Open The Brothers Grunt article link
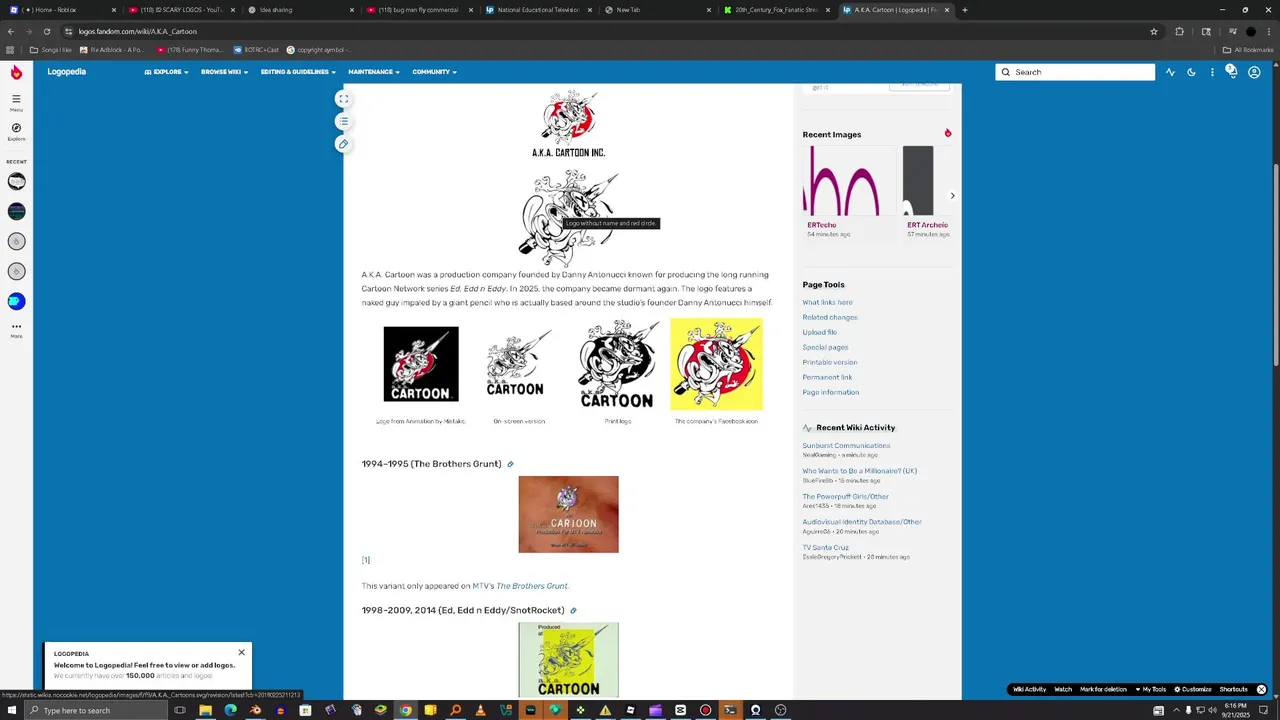This screenshot has height=720, width=1280. pyautogui.click(x=532, y=586)
